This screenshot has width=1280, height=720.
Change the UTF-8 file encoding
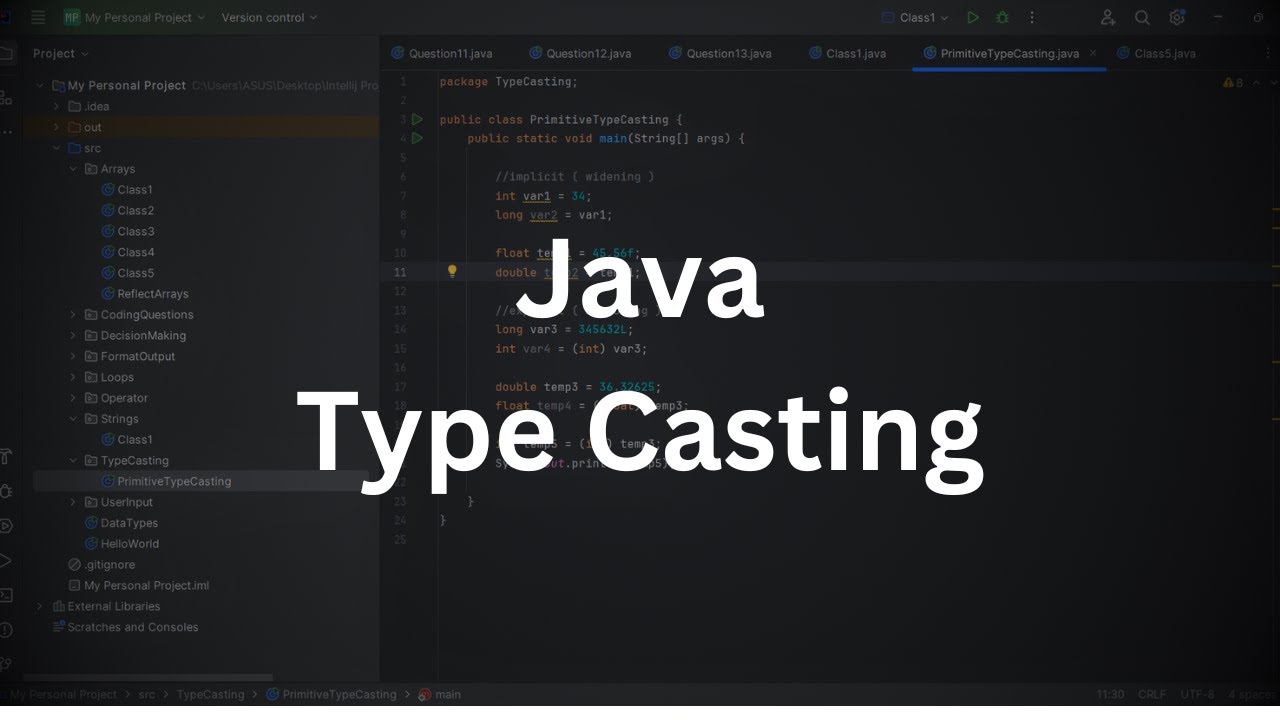pos(1197,694)
